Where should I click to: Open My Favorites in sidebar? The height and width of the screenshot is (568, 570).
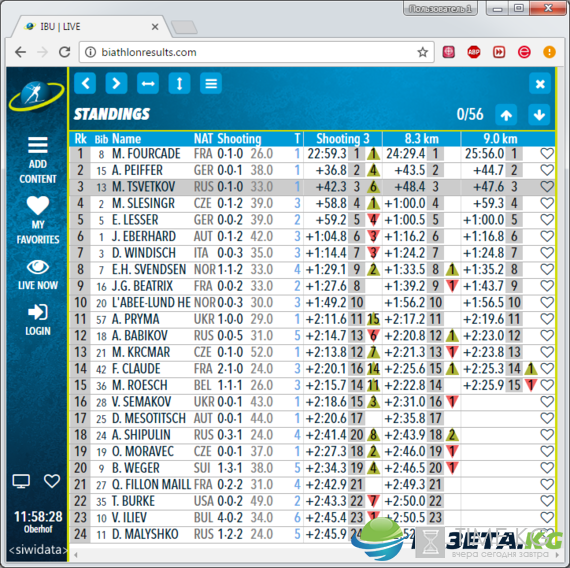click(38, 220)
